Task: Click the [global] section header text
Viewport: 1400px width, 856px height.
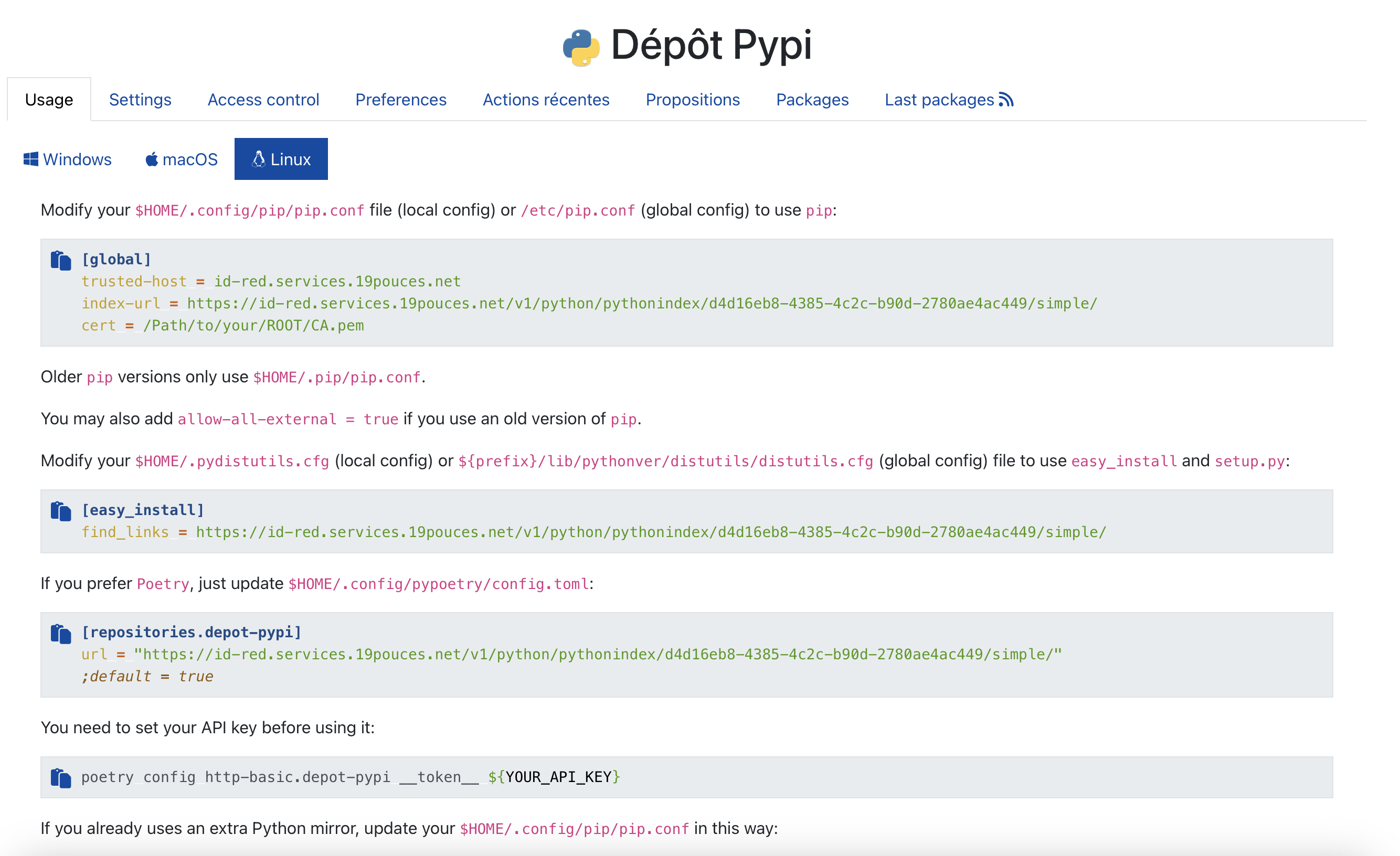Action: (116, 260)
